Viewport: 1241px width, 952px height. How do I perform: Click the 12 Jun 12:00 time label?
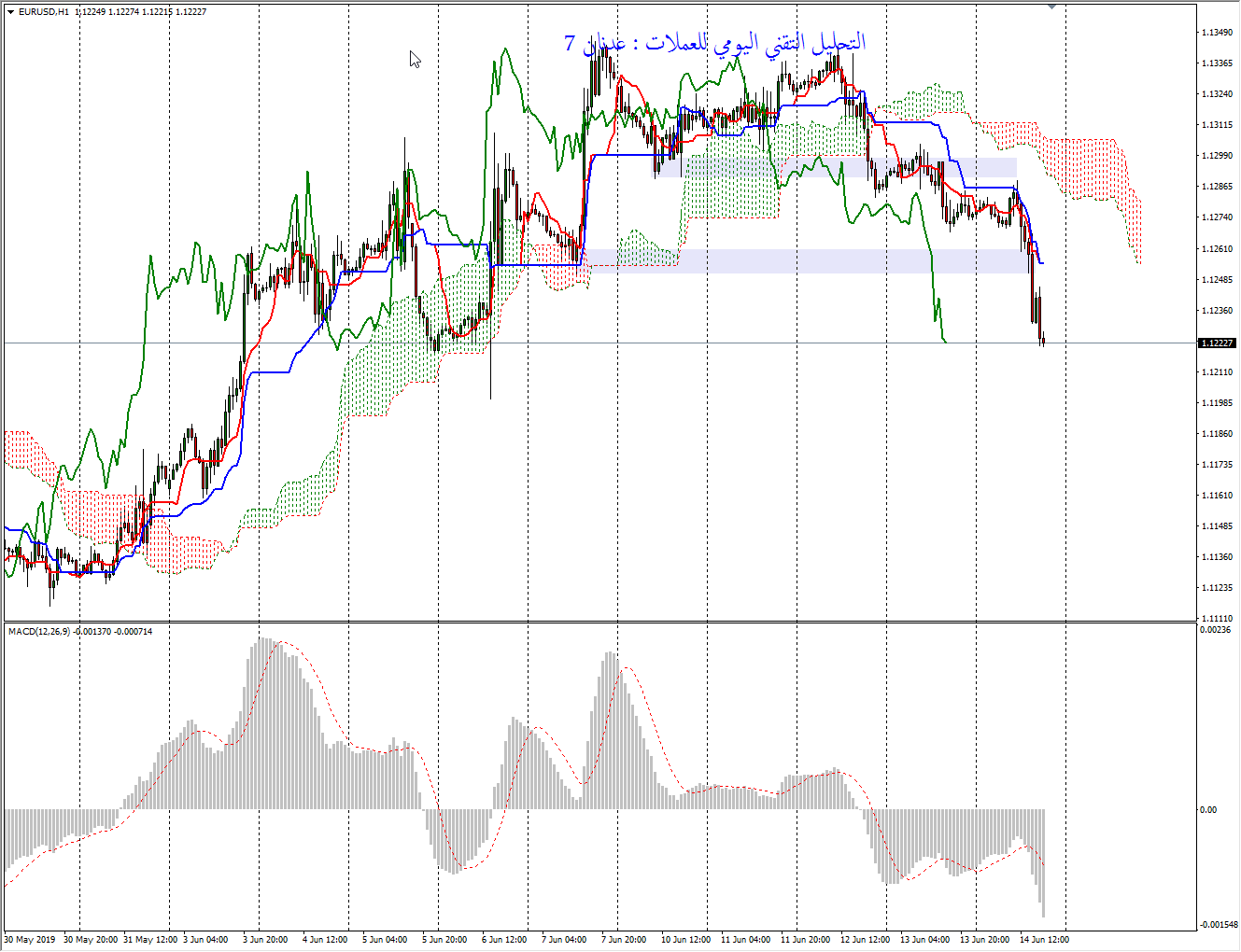pos(865,940)
